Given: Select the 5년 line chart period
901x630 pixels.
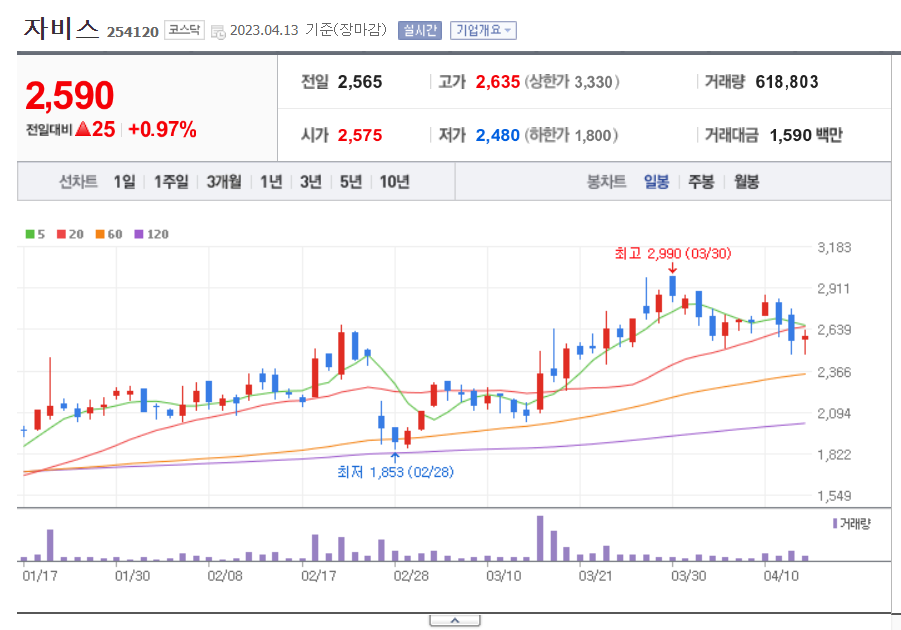Looking at the screenshot, I should pos(351,182).
